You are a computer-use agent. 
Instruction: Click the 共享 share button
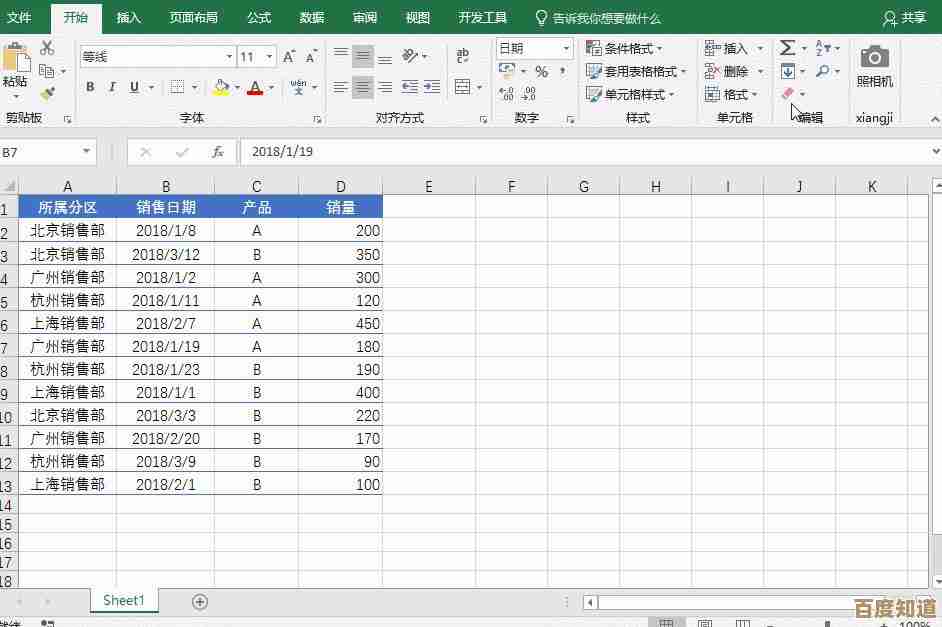[x=904, y=18]
